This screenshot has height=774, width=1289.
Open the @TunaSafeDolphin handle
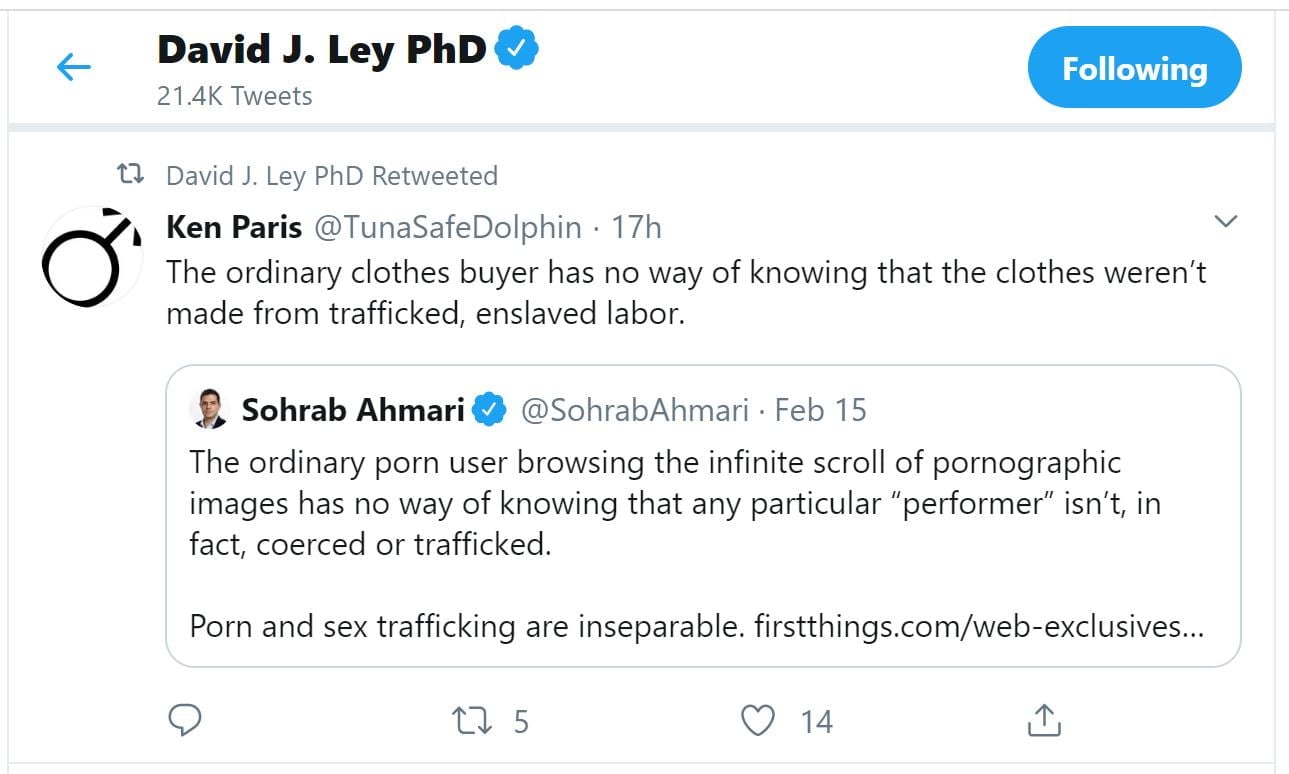tap(447, 227)
